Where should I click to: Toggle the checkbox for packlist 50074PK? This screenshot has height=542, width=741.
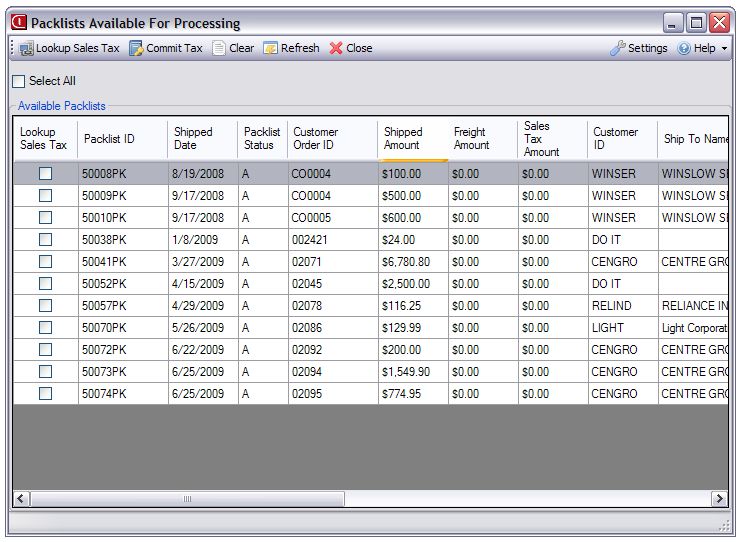45,394
